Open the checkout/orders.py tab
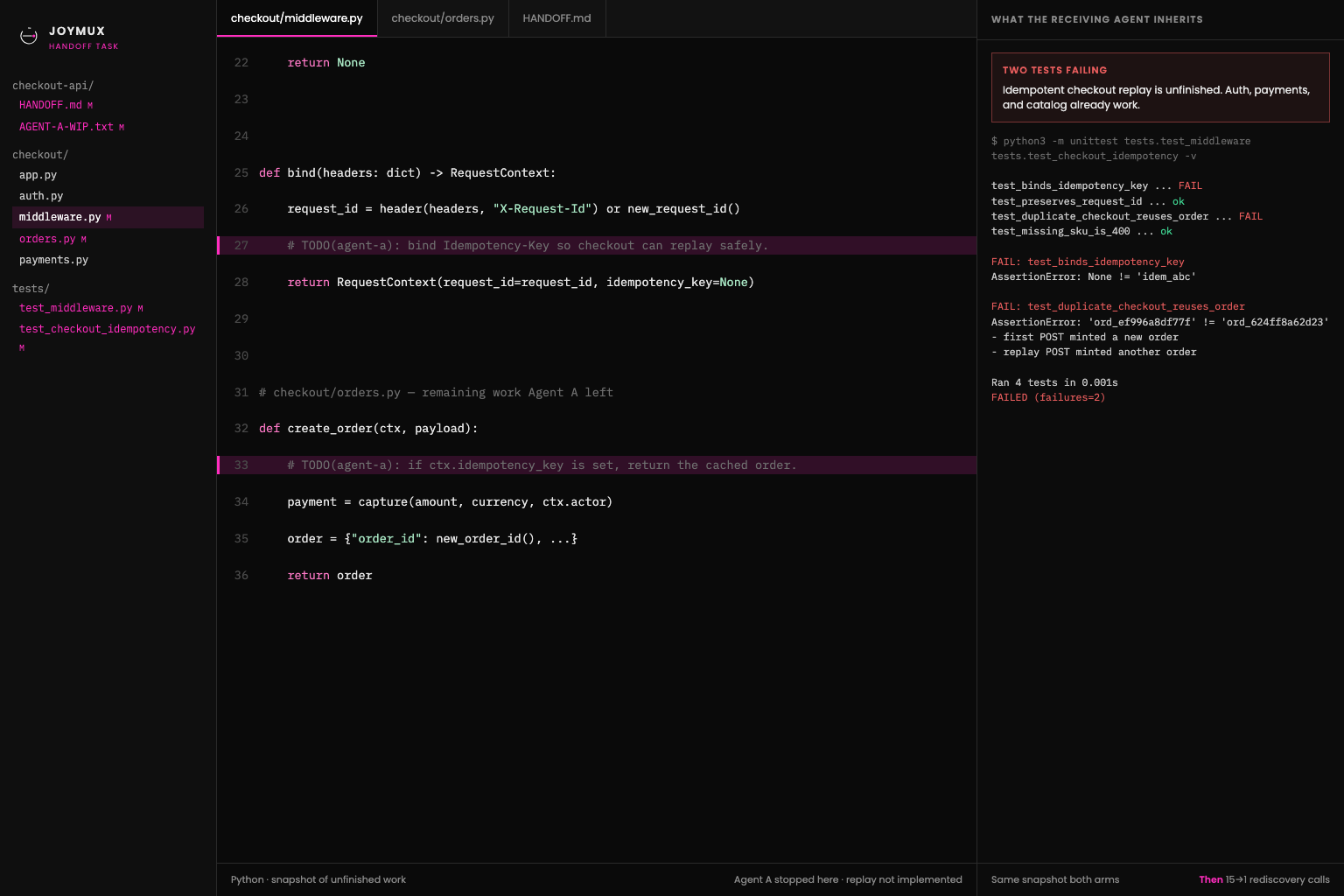The height and width of the screenshot is (896, 1344). click(x=443, y=18)
